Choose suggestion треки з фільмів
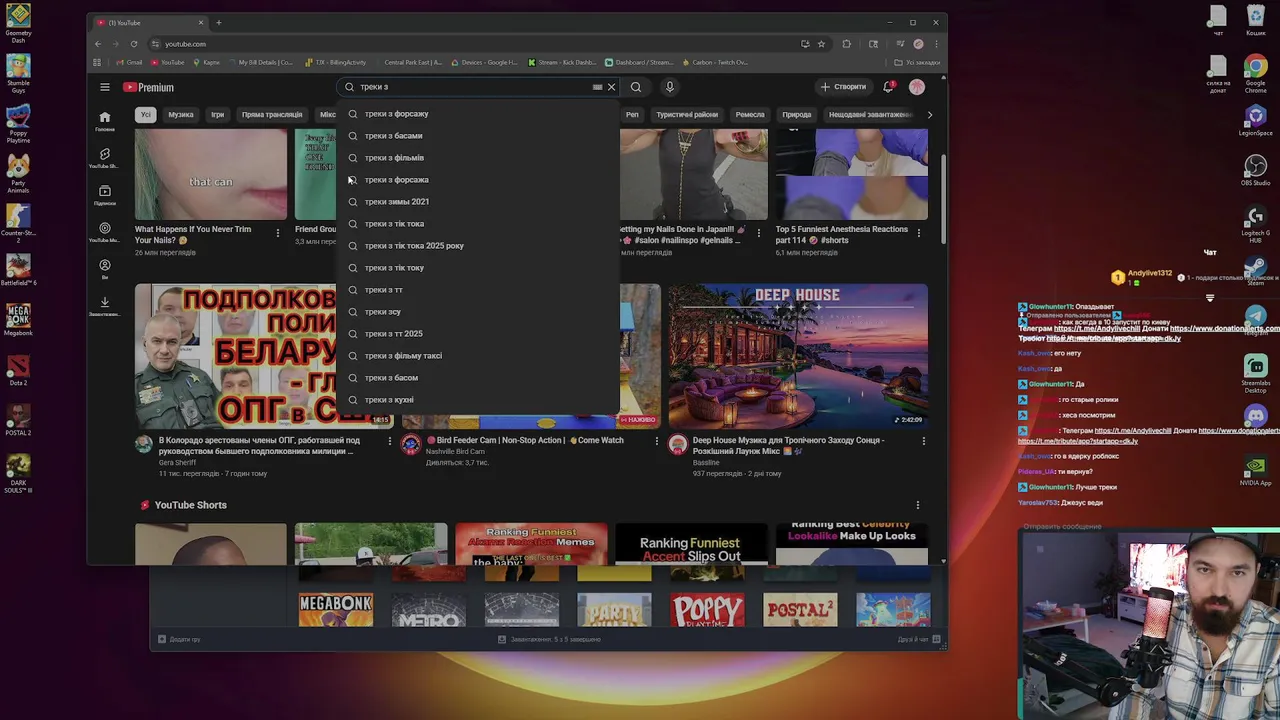Screen dimensions: 1280x720 point(478,158)
